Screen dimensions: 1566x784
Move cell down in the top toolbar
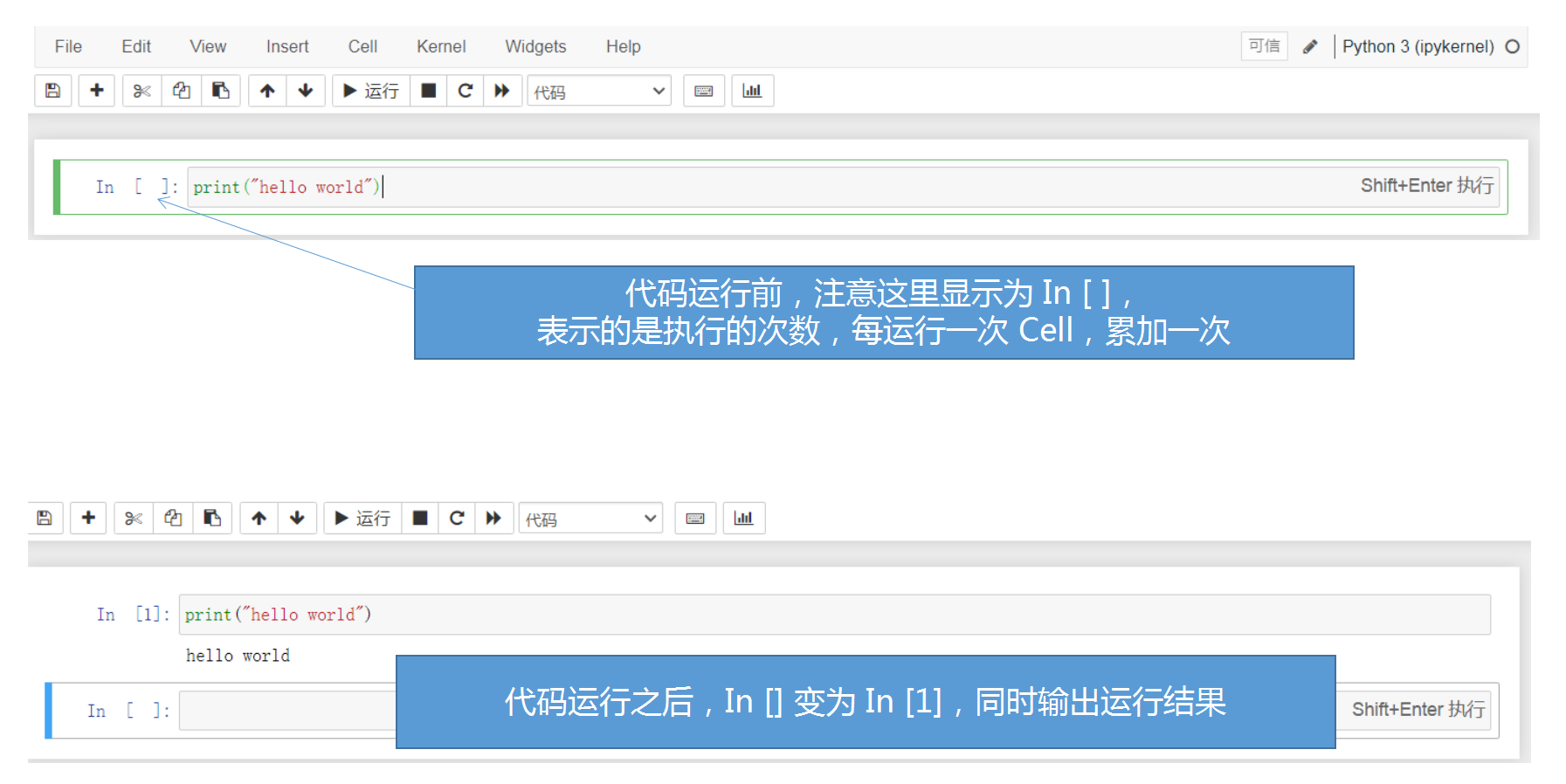pos(306,91)
